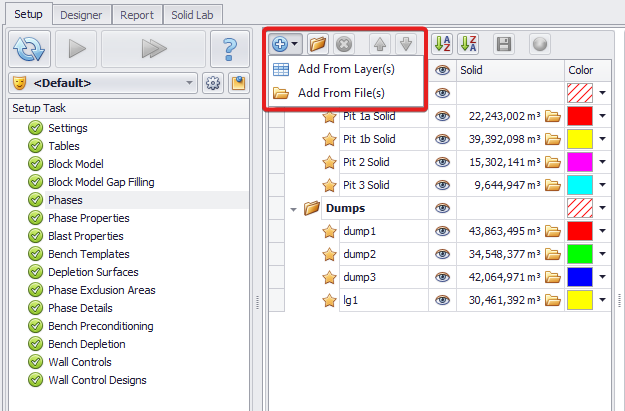Toggle visibility of the top group row
The height and width of the screenshot is (411, 625).
tap(442, 93)
